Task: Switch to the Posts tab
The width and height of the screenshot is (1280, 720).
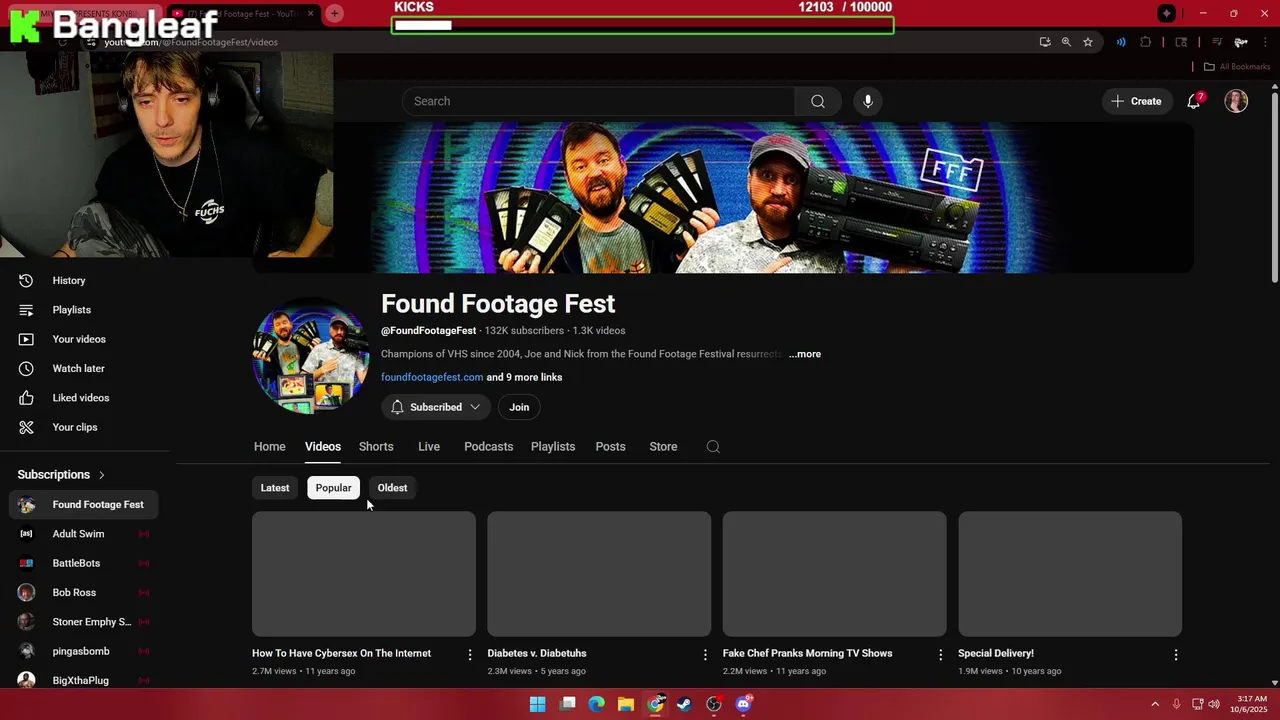Action: [x=610, y=447]
